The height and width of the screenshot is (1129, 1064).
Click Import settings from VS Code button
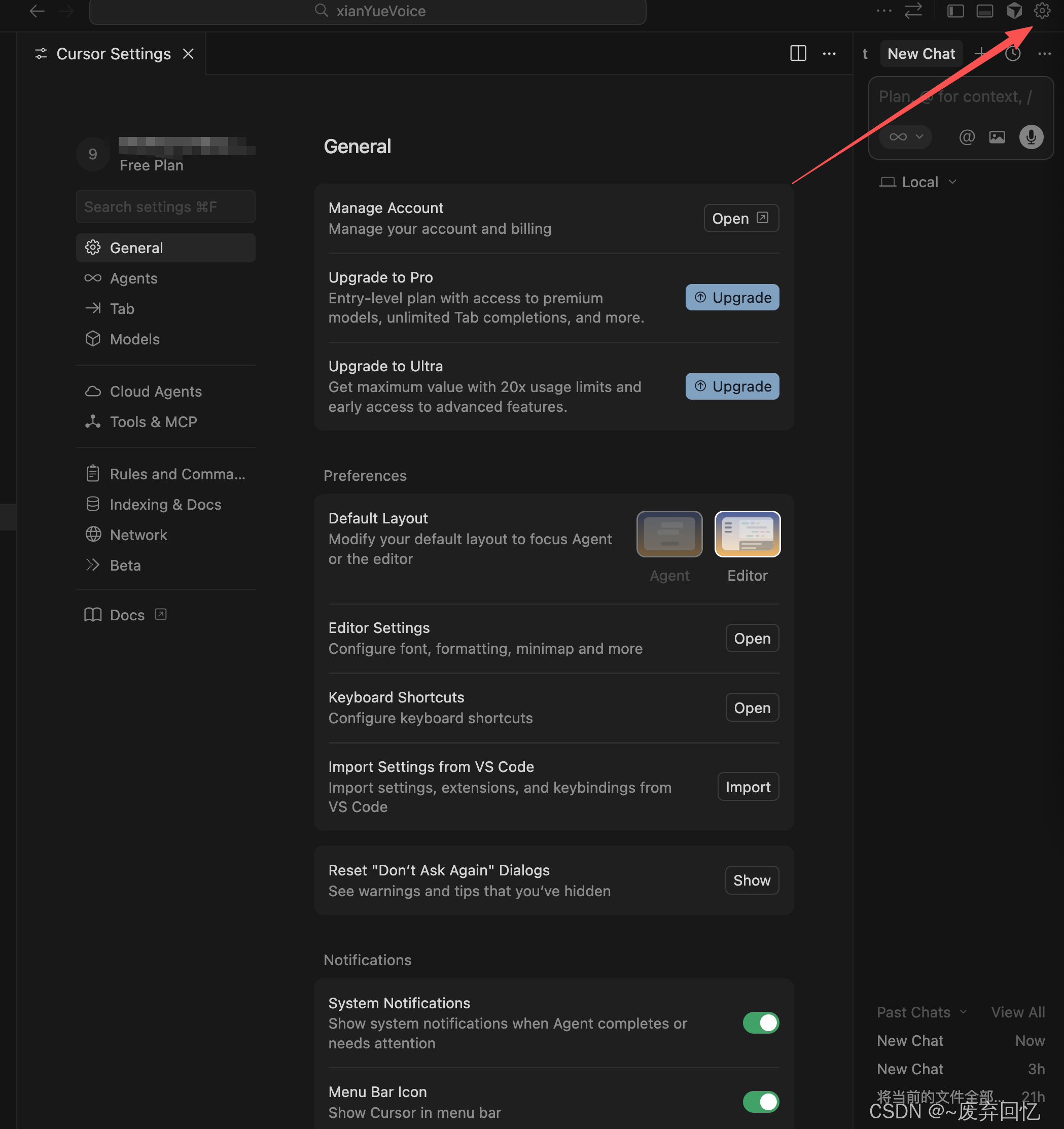748,787
